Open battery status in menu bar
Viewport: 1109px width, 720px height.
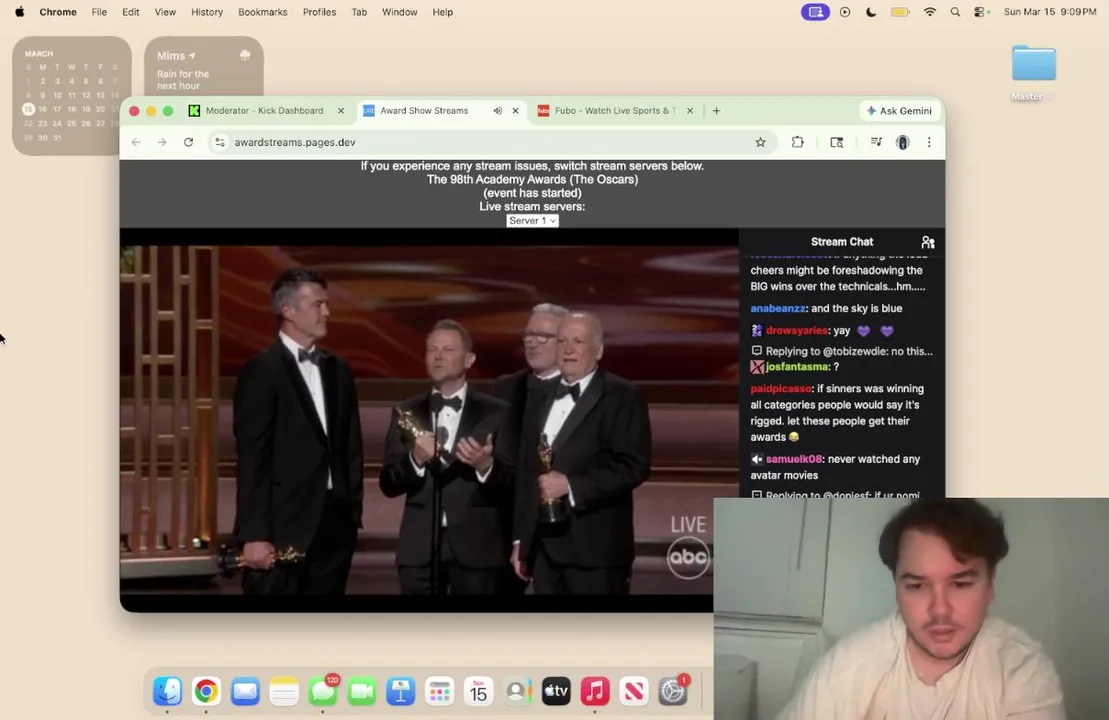900,12
